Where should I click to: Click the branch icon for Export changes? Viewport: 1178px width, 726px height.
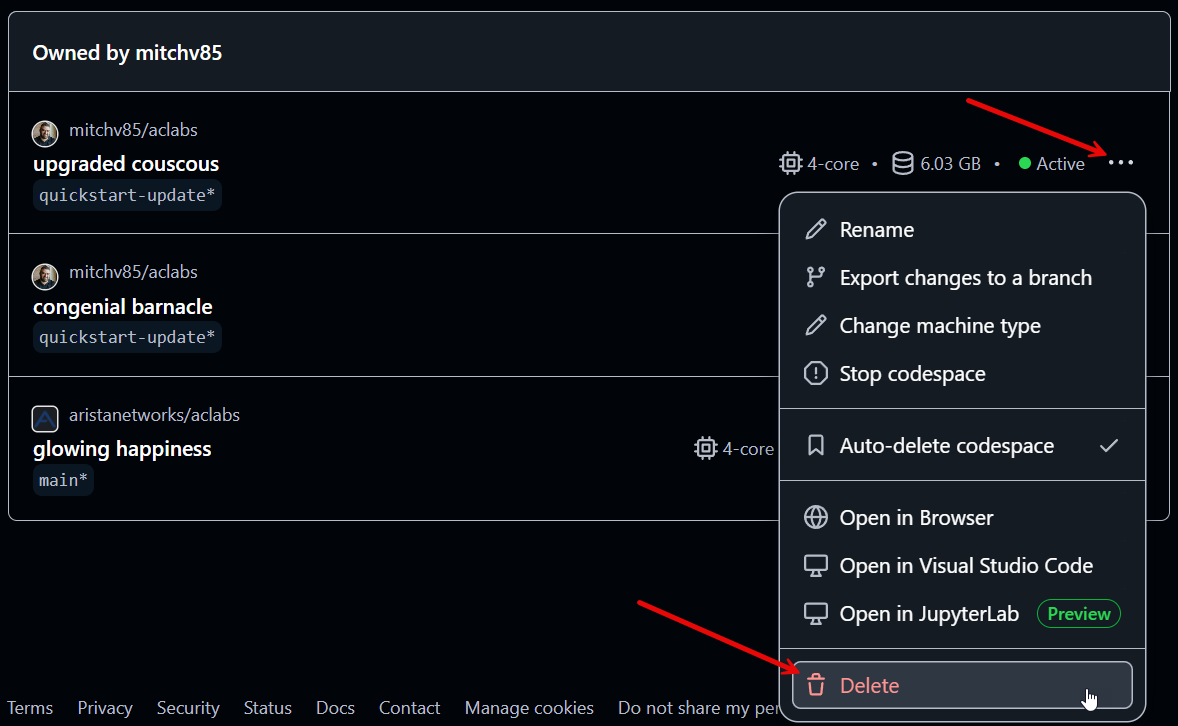click(816, 277)
